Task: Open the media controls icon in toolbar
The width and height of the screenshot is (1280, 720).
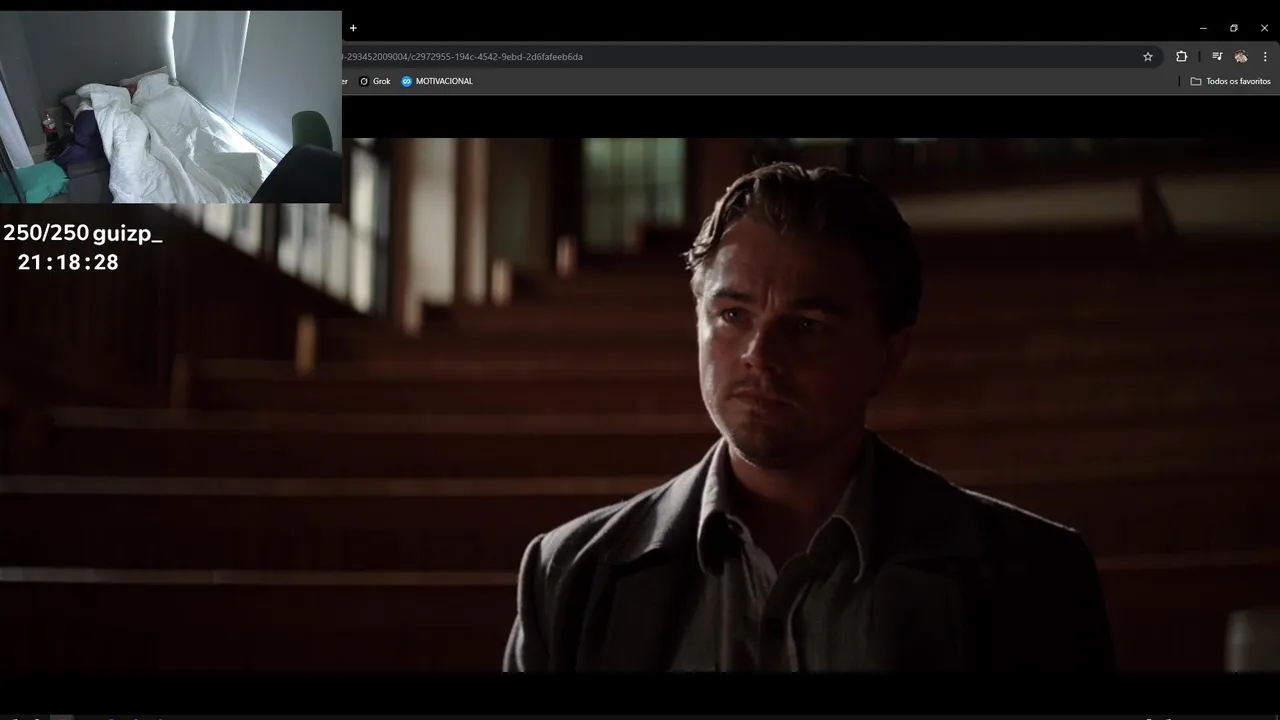Action: [1217, 57]
